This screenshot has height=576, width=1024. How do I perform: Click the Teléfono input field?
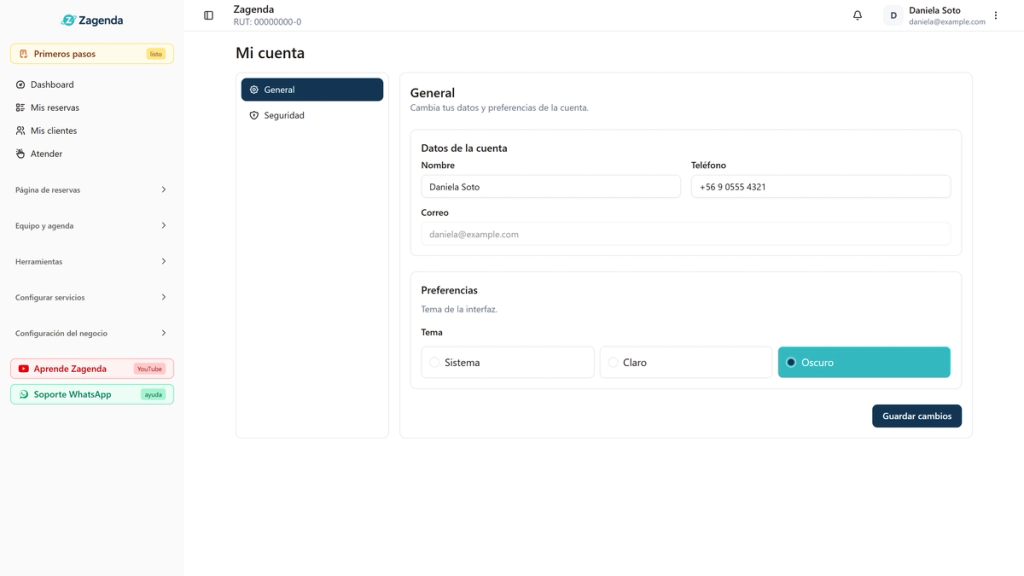click(821, 187)
